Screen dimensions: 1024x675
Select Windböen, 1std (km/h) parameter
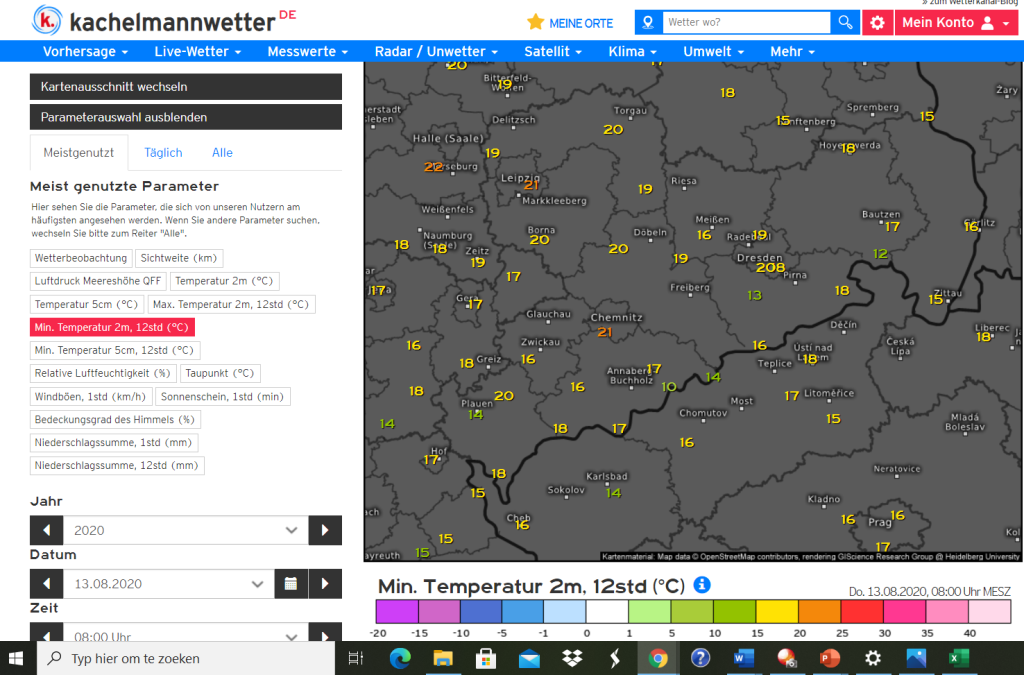pyautogui.click(x=91, y=396)
